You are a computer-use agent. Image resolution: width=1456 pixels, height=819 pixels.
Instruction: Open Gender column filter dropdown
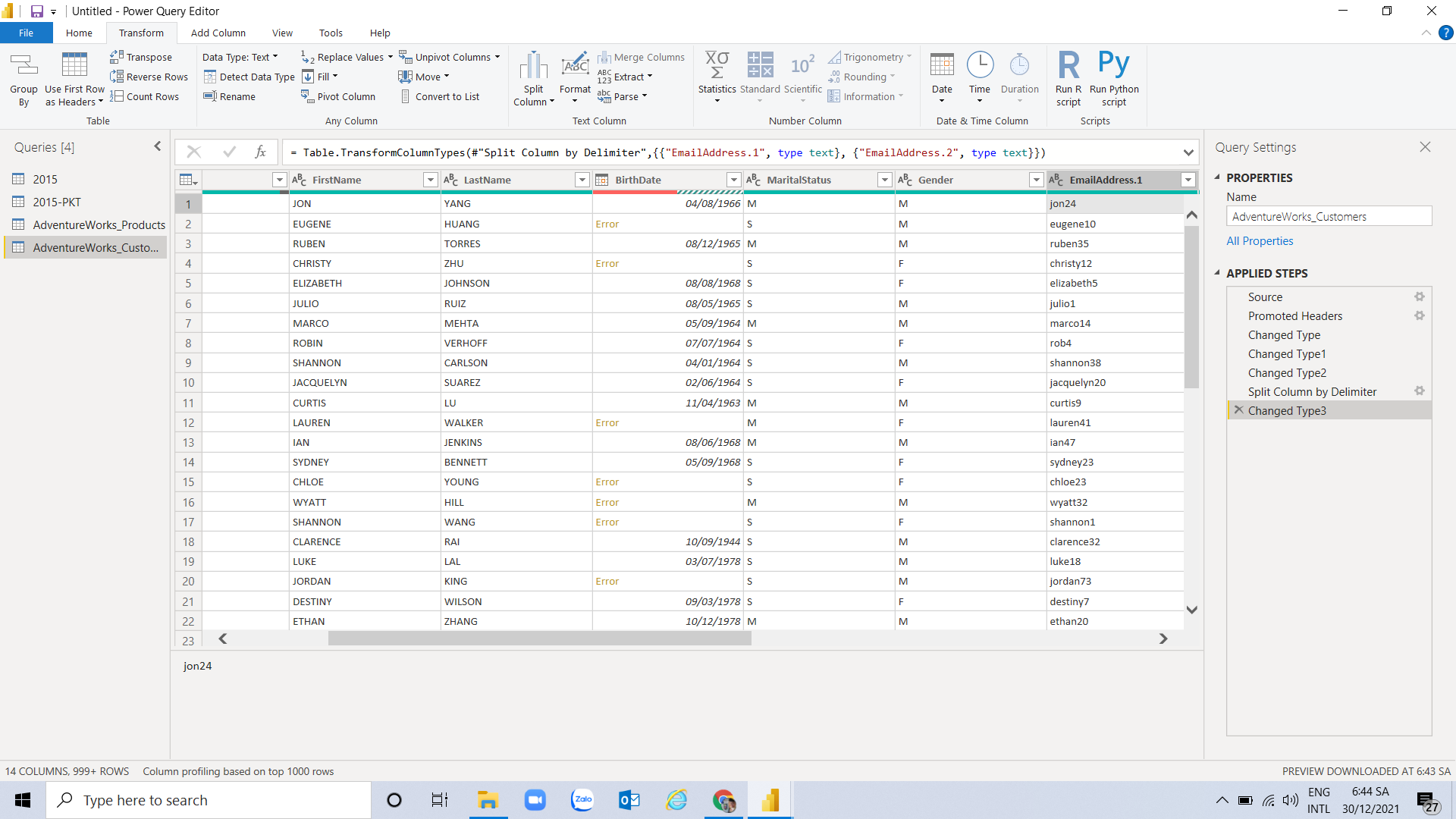coord(1036,180)
